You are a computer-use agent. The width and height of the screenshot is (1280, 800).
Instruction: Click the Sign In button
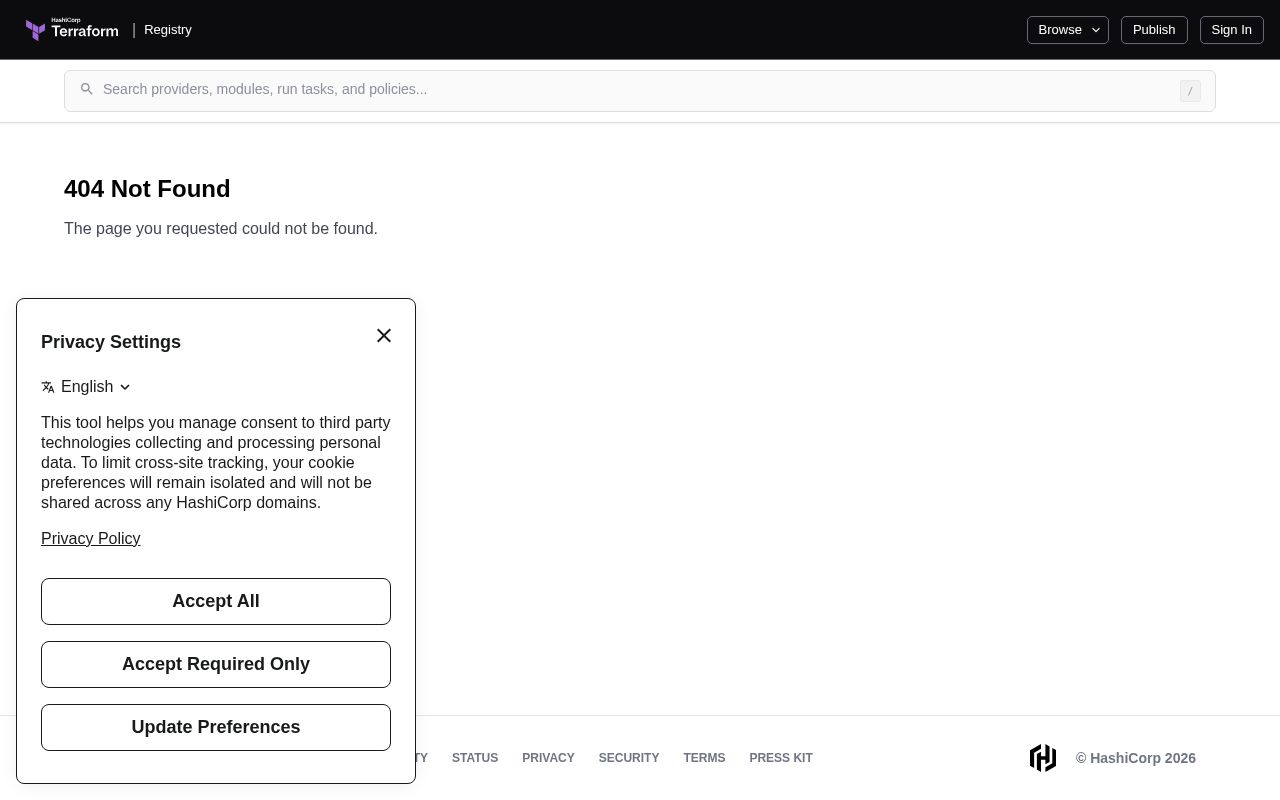coord(1232,30)
